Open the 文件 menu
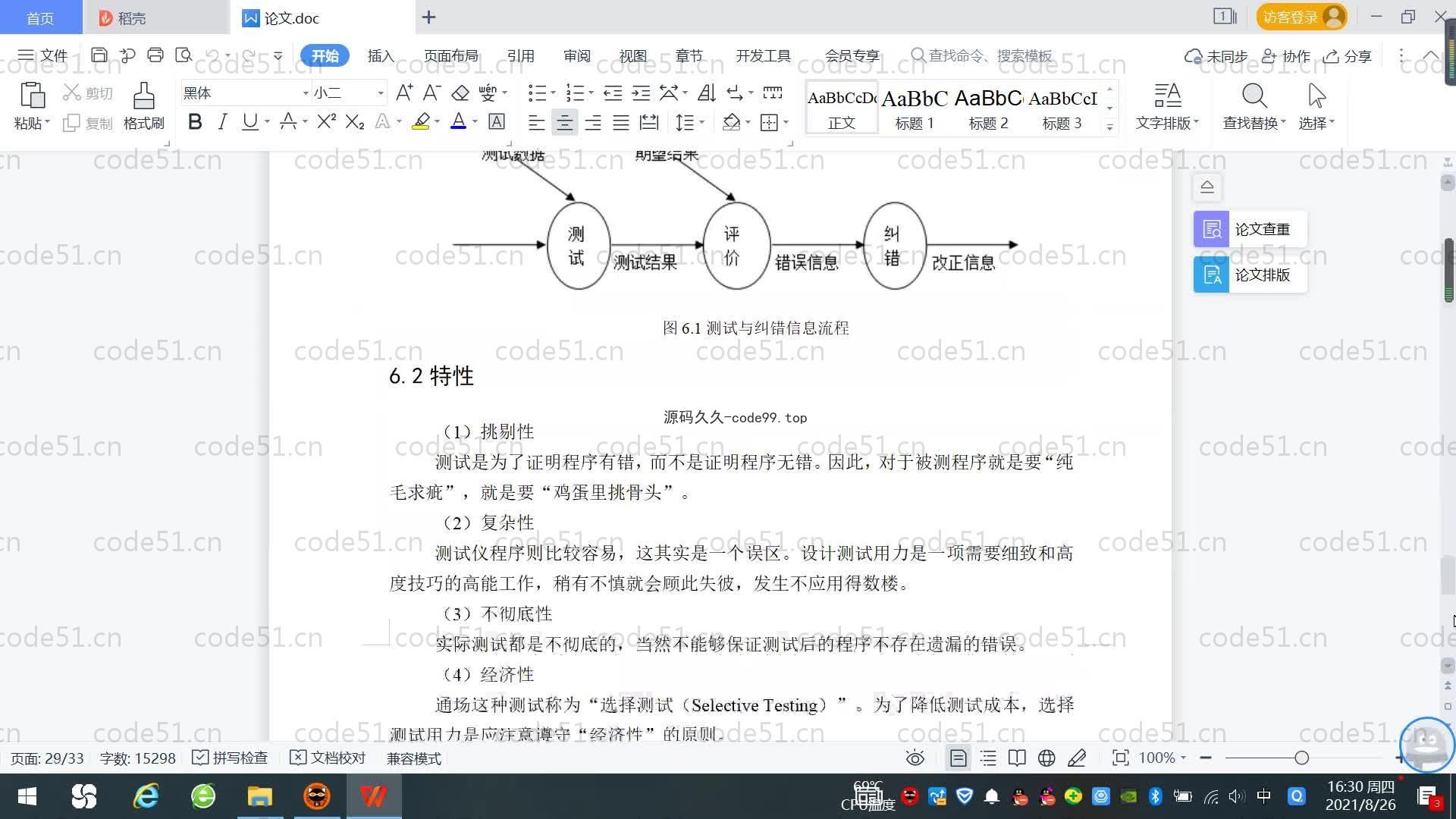 coord(42,55)
